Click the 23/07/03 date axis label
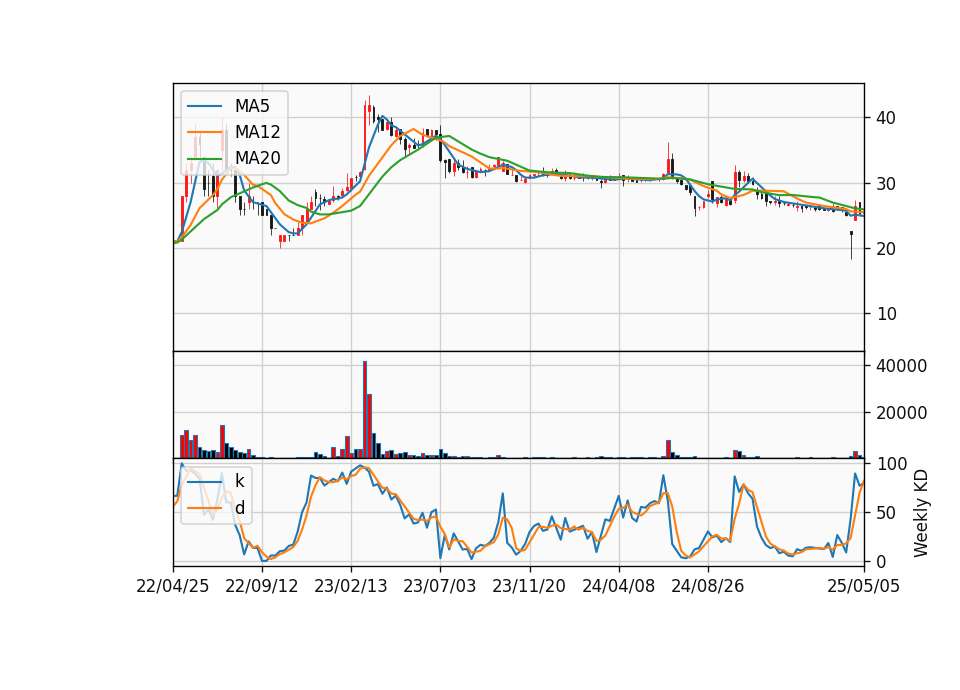This screenshot has width=960, height=690. pyautogui.click(x=440, y=586)
